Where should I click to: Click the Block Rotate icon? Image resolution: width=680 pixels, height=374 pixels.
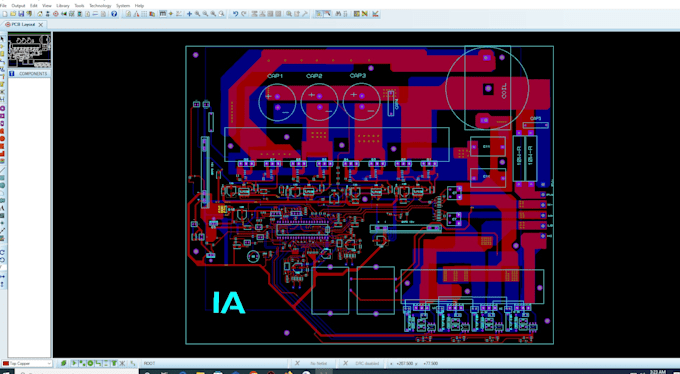coord(271,14)
